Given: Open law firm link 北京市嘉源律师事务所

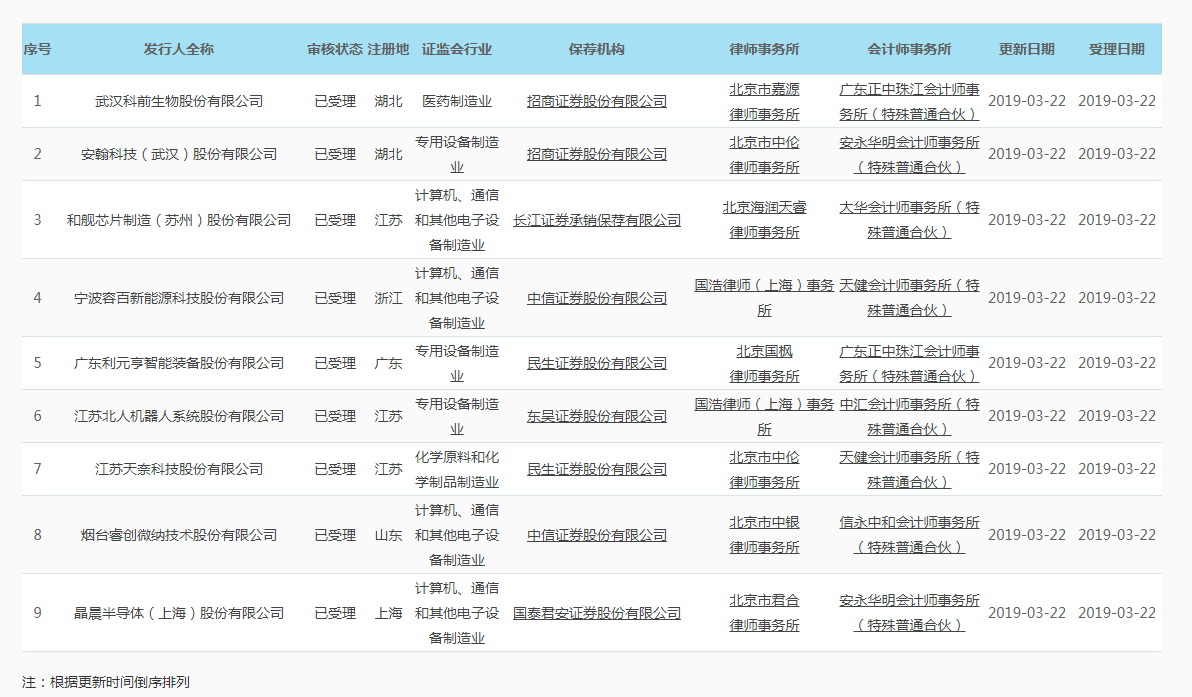Looking at the screenshot, I should 764,101.
